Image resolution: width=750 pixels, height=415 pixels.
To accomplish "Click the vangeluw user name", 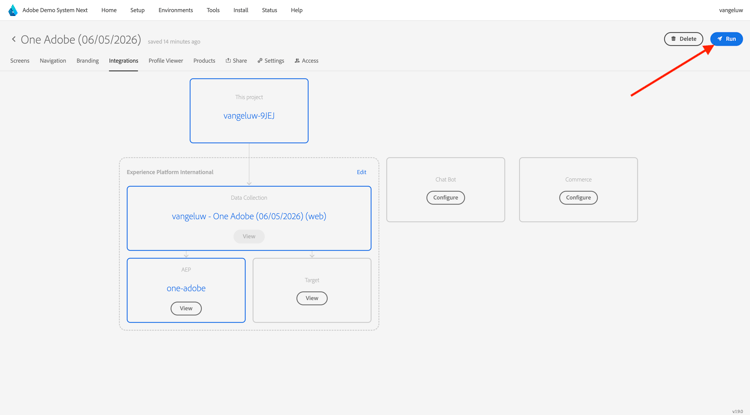I will [x=730, y=10].
